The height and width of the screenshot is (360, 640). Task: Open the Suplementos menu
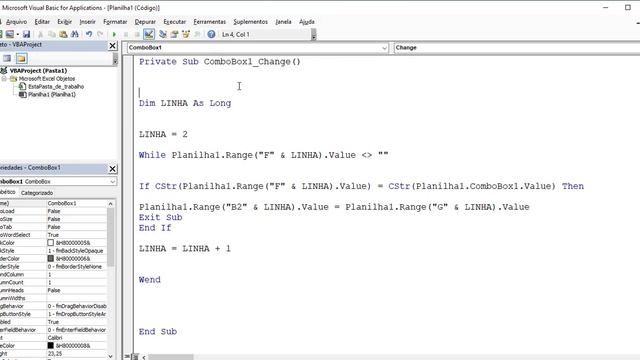tap(251, 22)
